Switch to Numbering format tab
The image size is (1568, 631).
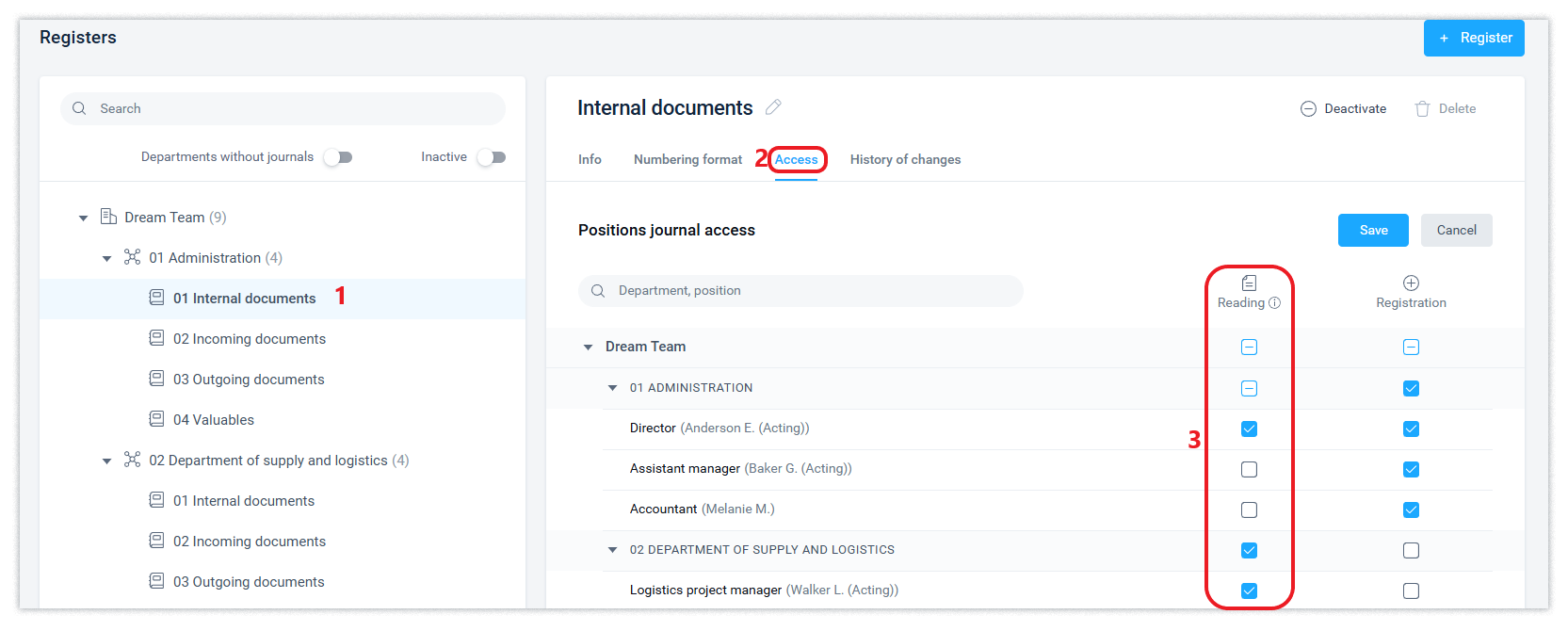tap(687, 159)
